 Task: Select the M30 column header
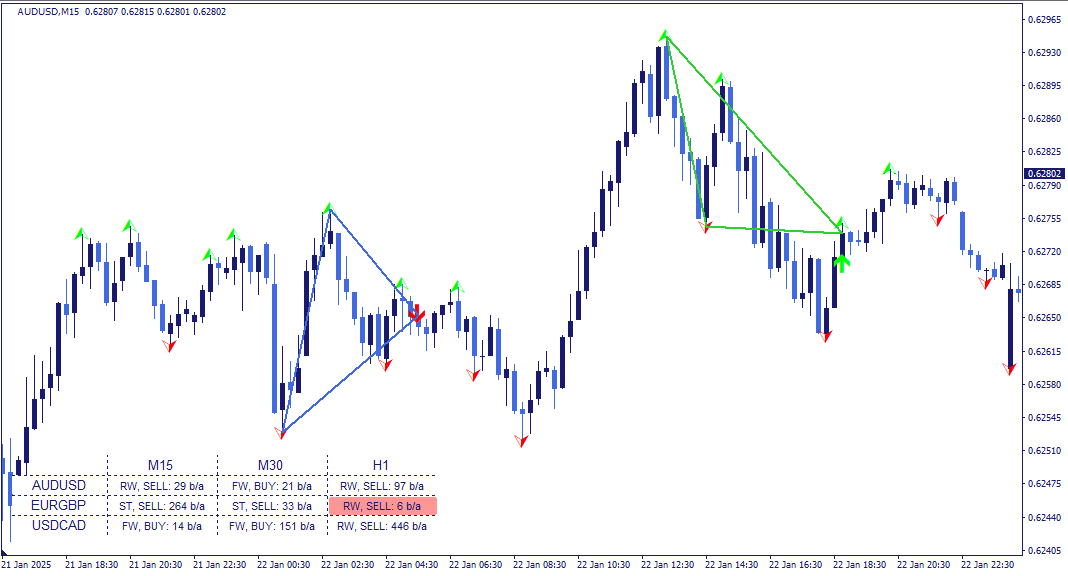click(x=270, y=465)
